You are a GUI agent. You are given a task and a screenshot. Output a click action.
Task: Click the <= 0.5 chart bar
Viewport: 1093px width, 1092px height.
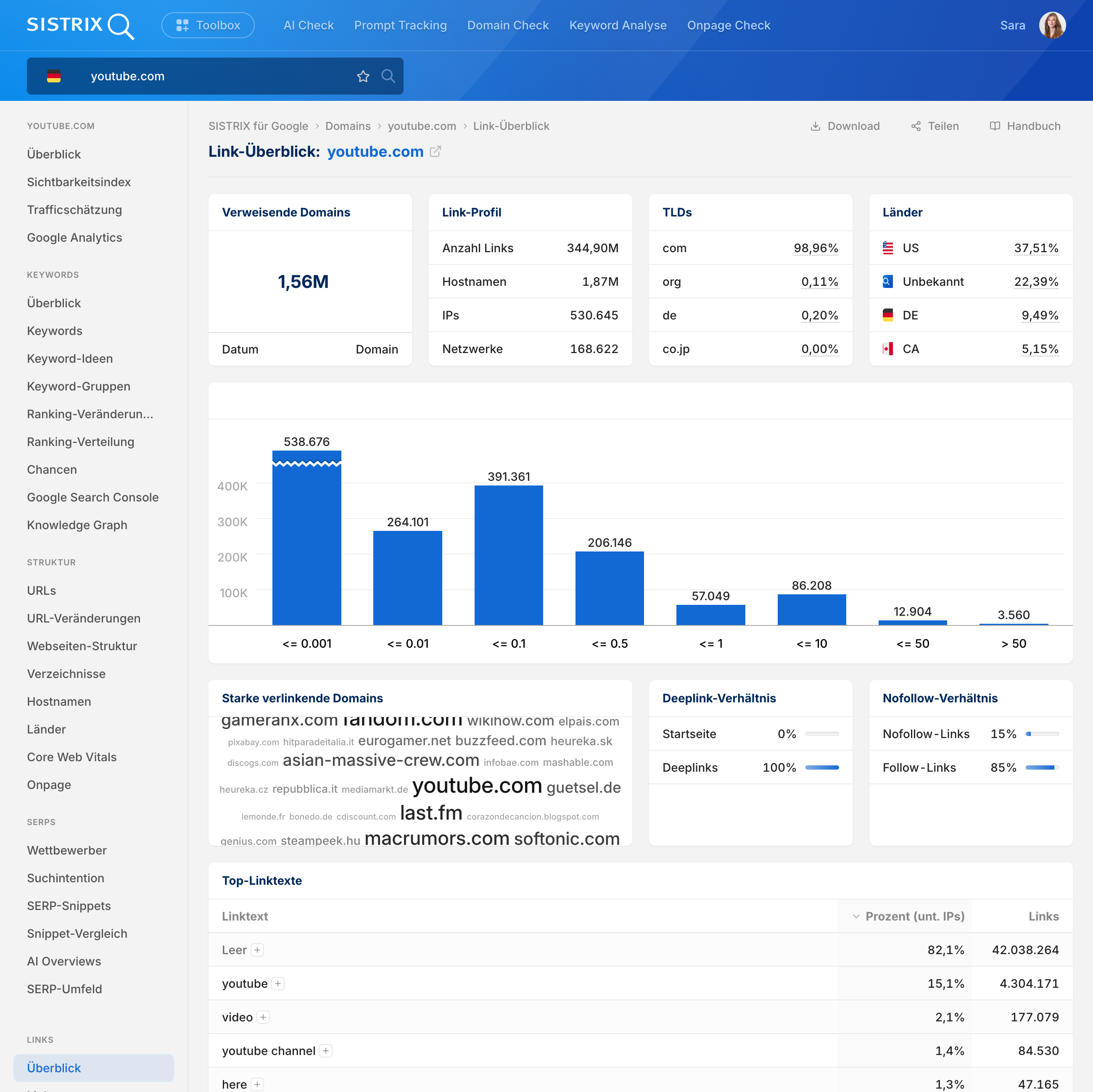pos(609,588)
